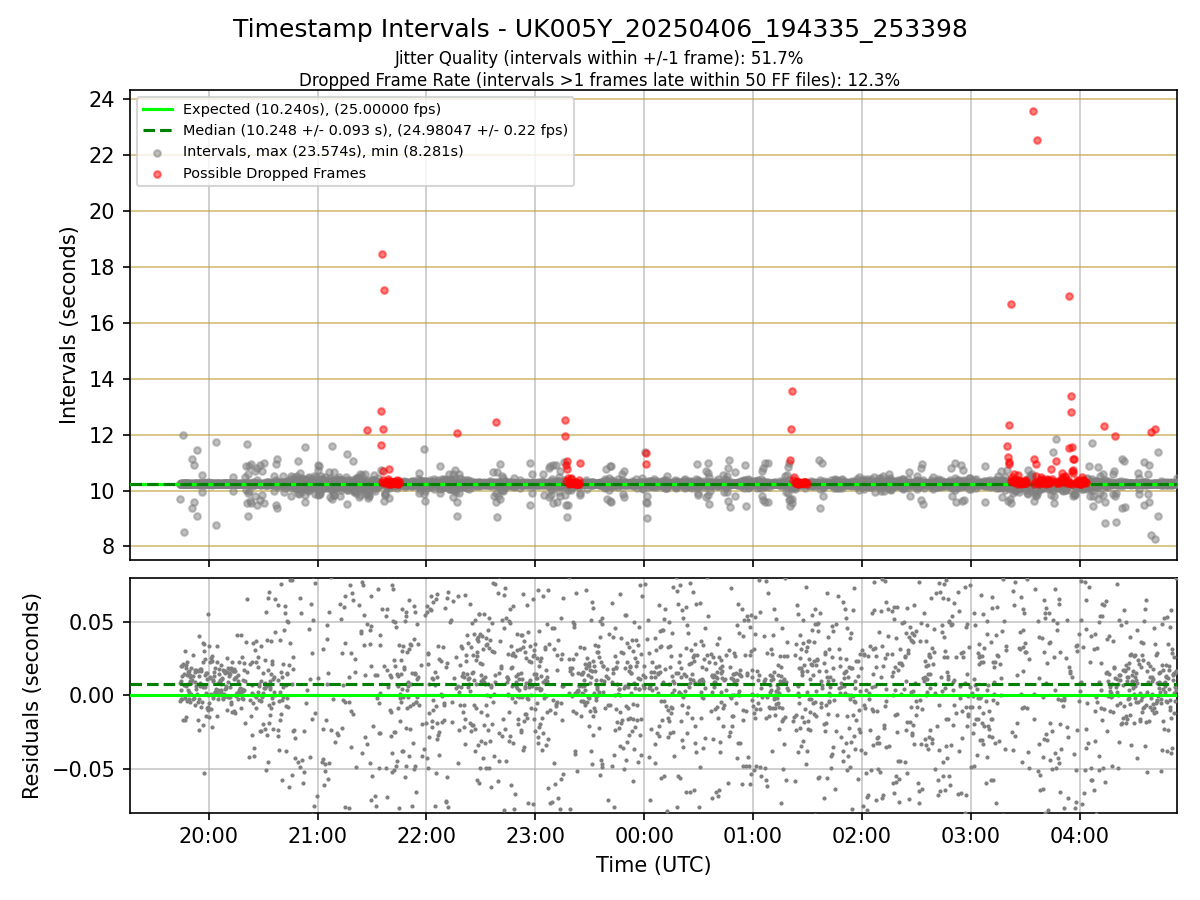This screenshot has width=1200, height=900.
Task: Click the red dot marker in the legend
Action: (158, 173)
